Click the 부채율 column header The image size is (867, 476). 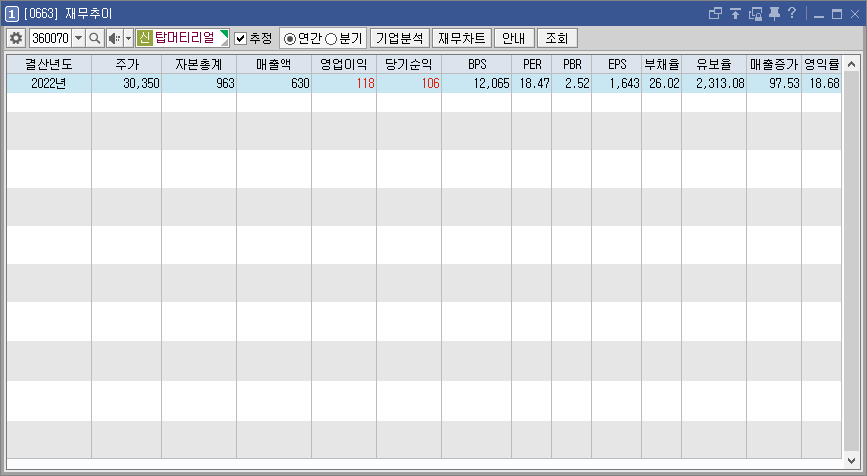(x=662, y=64)
